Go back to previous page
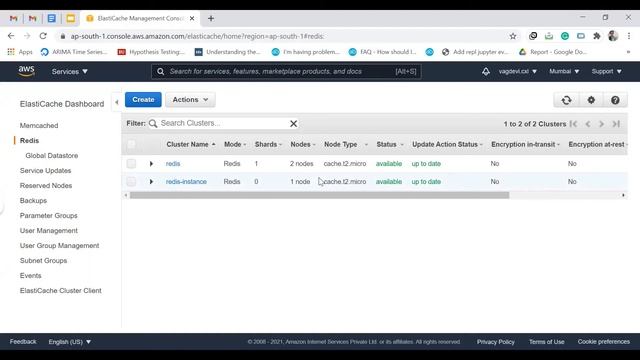640x360 pixels. (11, 36)
